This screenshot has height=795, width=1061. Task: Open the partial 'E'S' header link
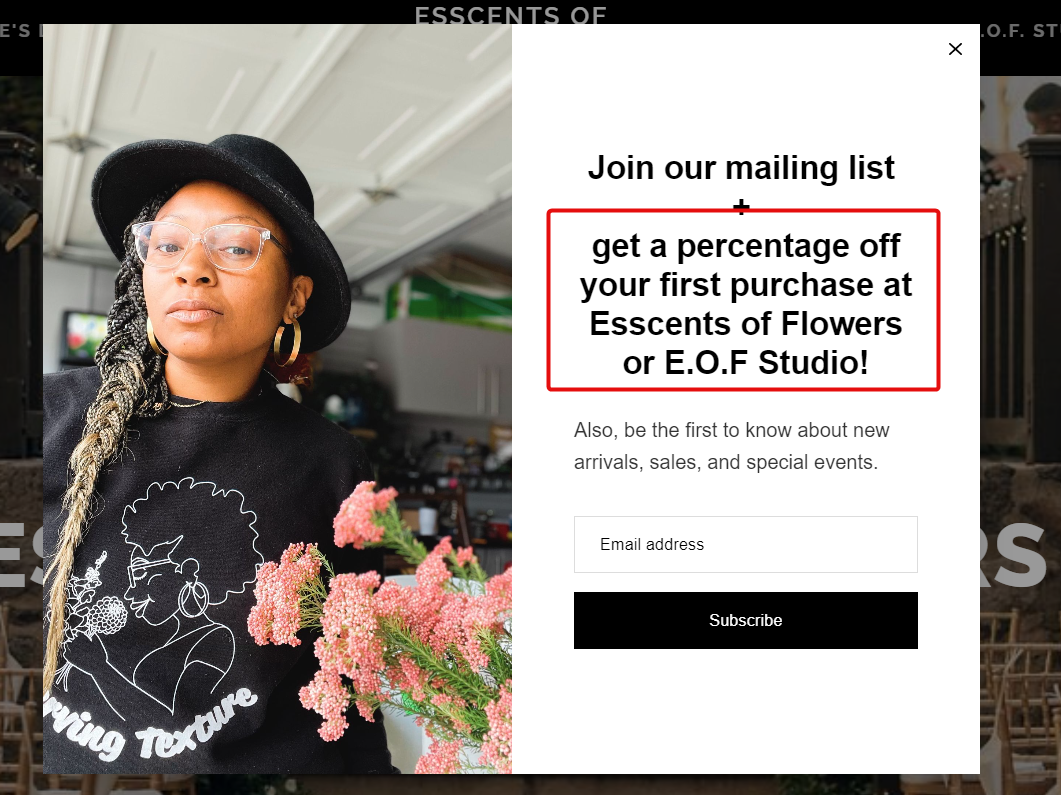coord(19,30)
